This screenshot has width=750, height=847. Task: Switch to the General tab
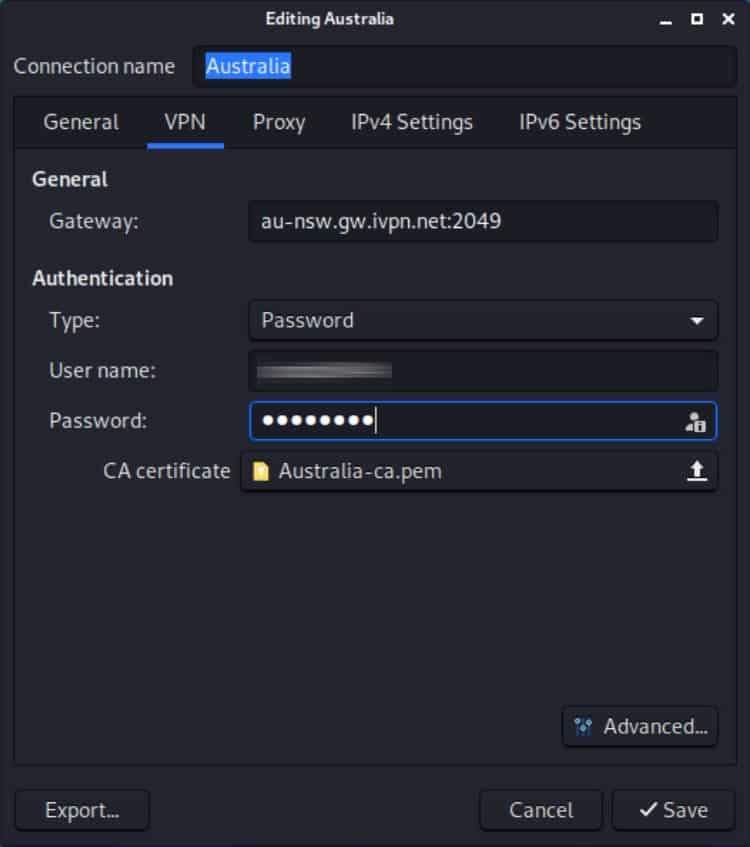click(x=81, y=123)
